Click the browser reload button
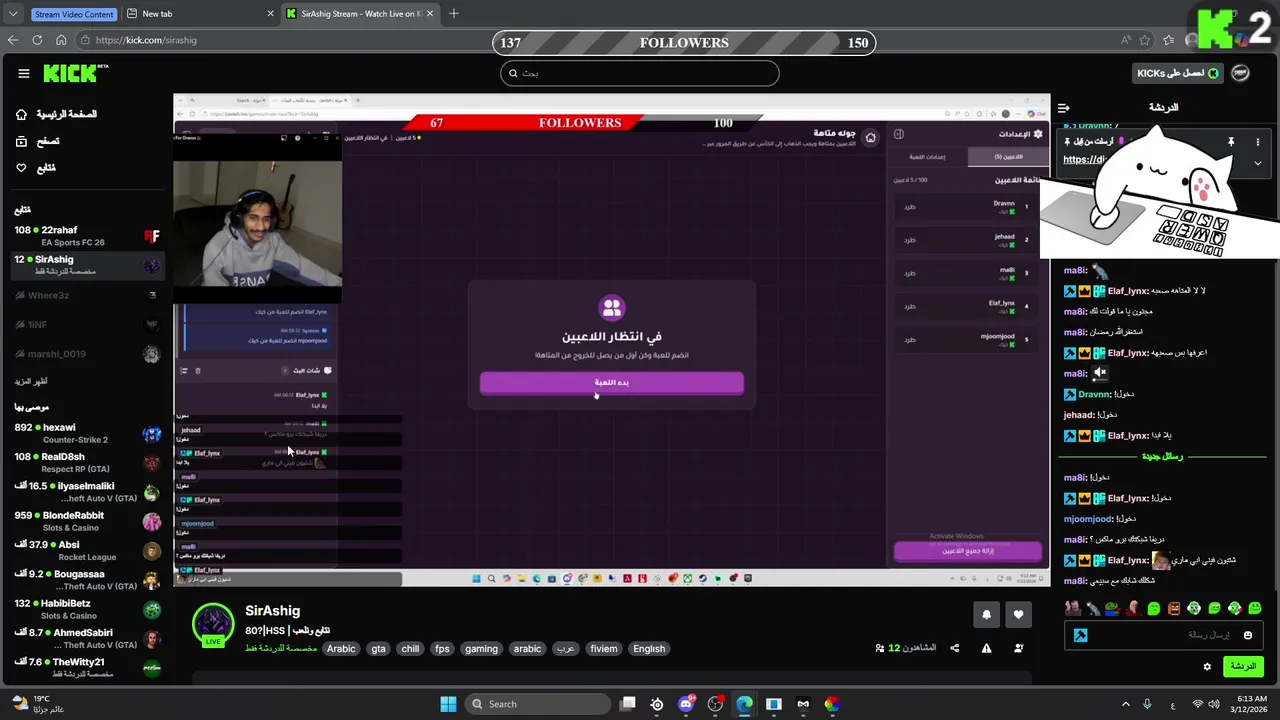The width and height of the screenshot is (1280, 720). (37, 40)
